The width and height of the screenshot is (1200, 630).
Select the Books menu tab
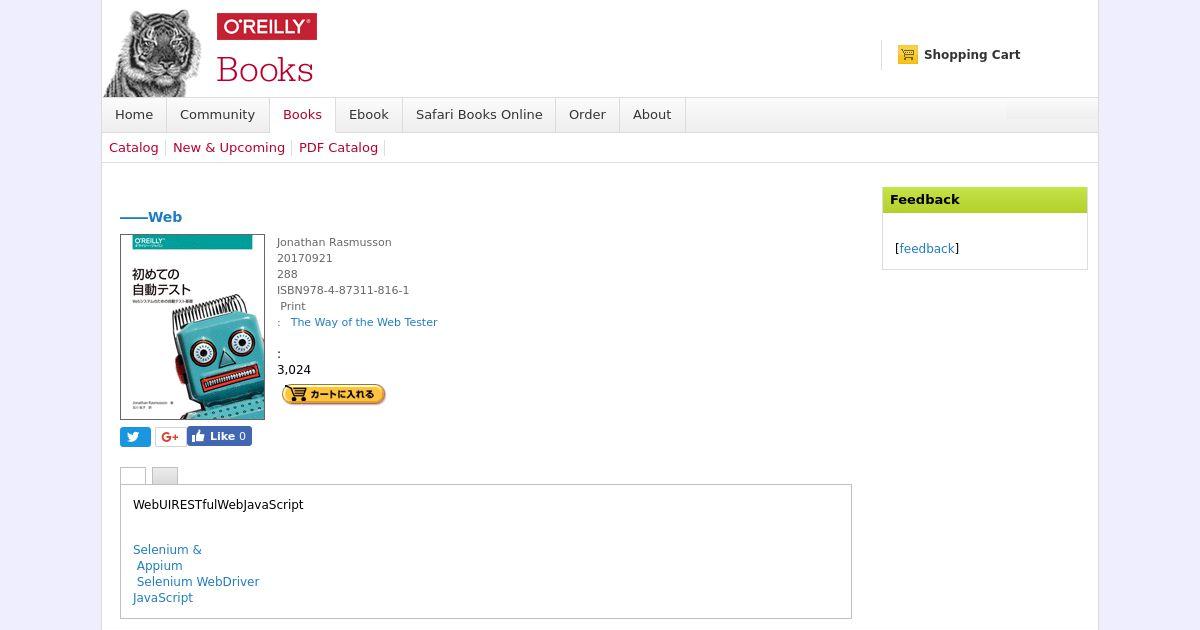click(x=302, y=115)
